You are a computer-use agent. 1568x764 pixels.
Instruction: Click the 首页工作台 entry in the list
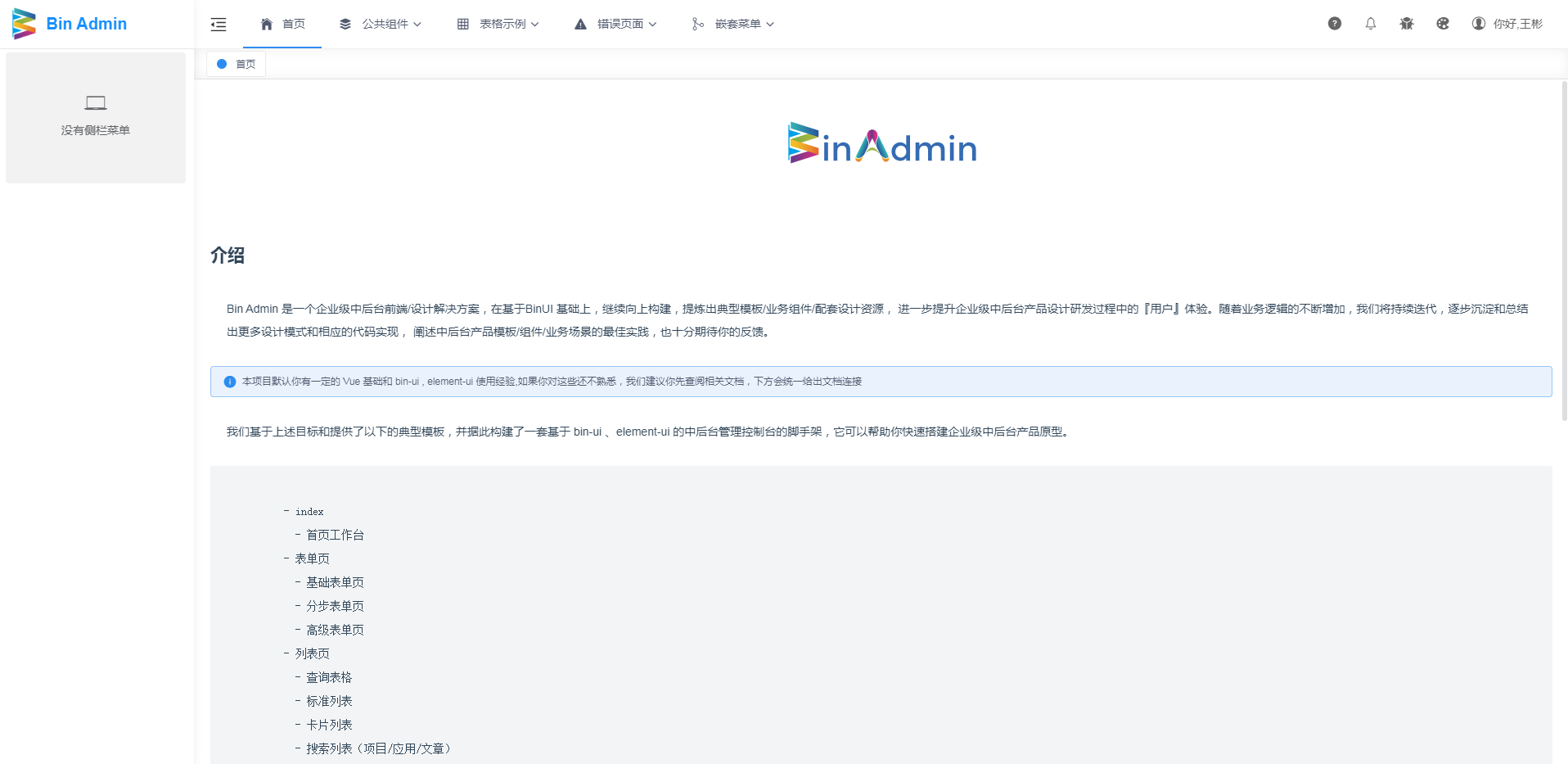336,536
